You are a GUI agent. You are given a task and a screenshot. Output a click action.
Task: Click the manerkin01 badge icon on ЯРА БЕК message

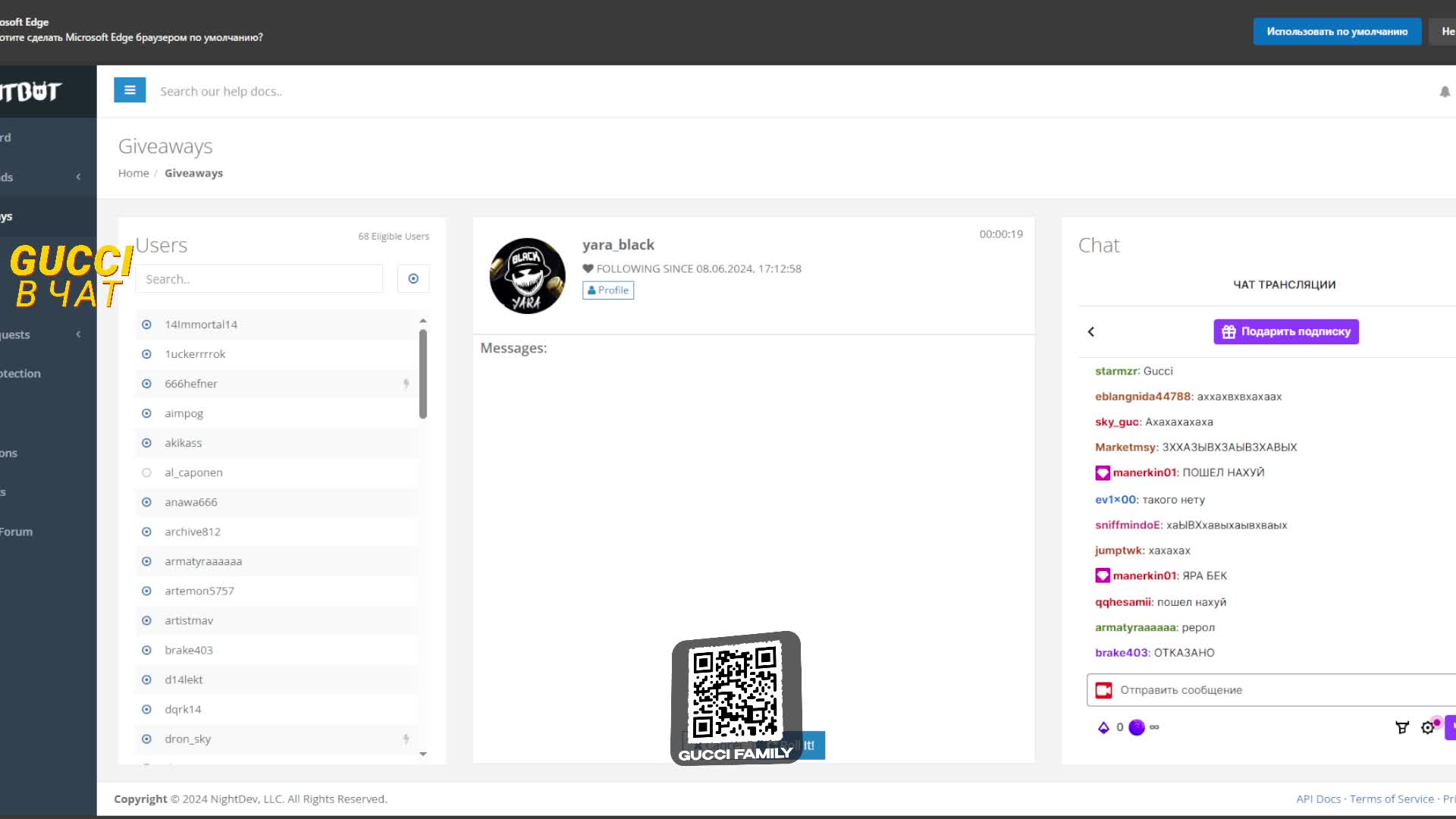pyautogui.click(x=1103, y=576)
